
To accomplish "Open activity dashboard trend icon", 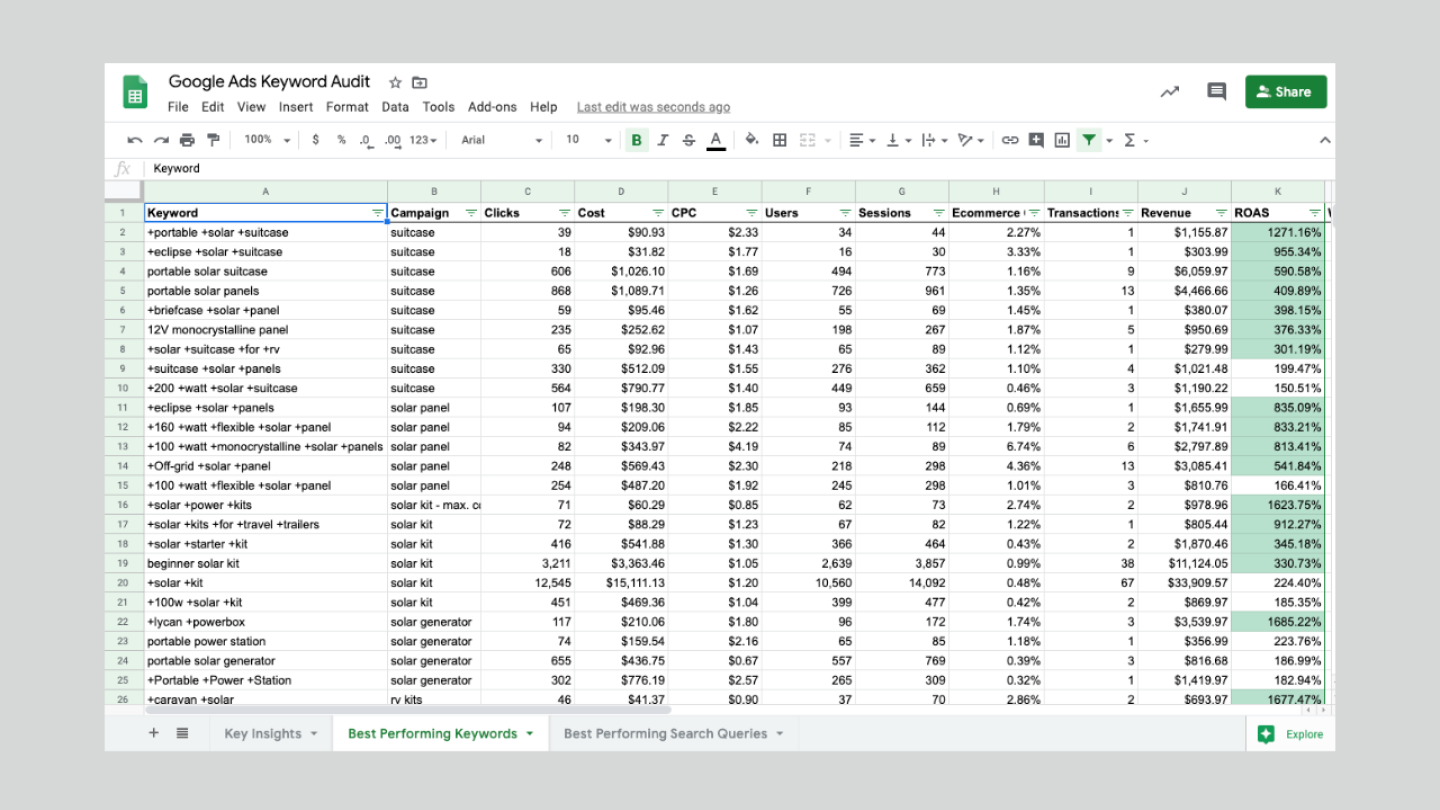I will [x=1169, y=92].
